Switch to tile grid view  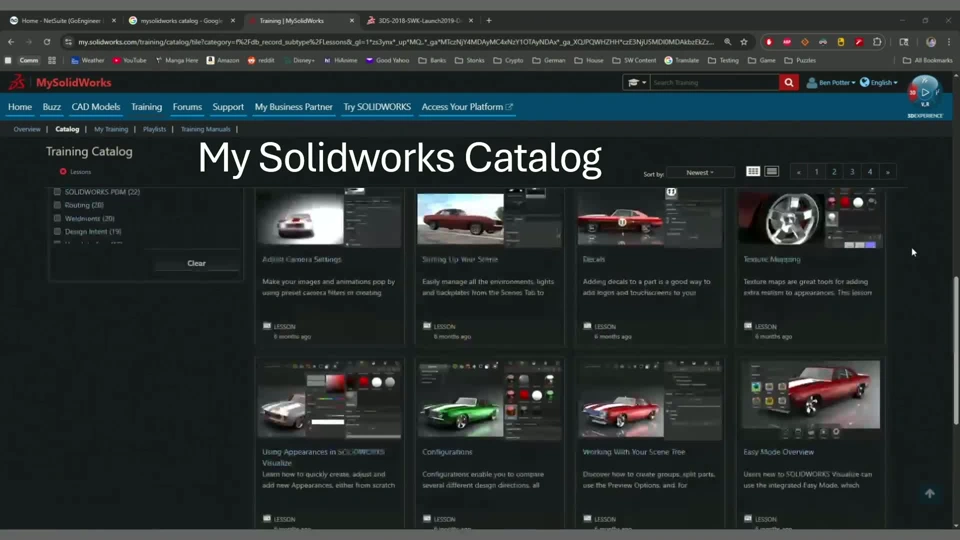[x=753, y=172]
